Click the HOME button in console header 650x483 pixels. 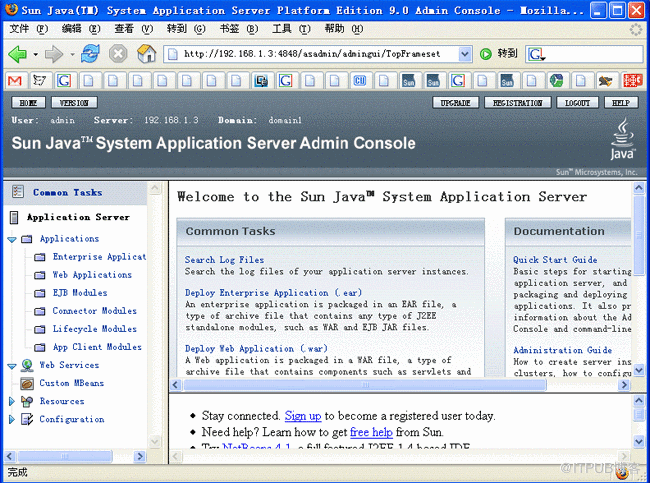coord(28,102)
